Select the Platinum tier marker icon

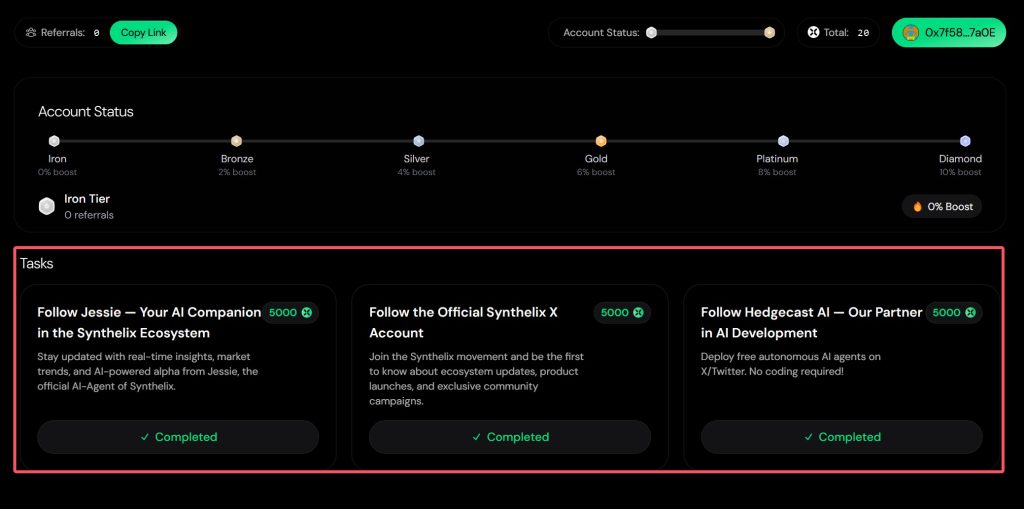tap(783, 141)
